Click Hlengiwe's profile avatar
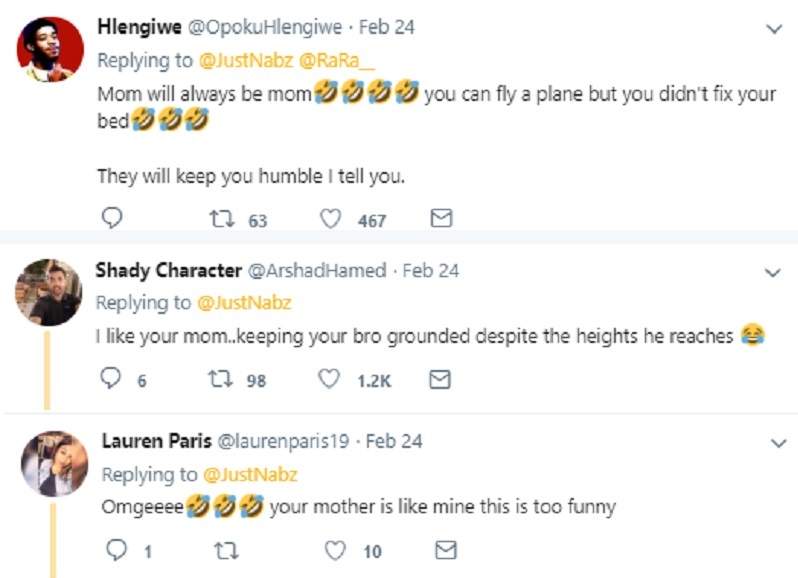This screenshot has height=578, width=798. 50,50
